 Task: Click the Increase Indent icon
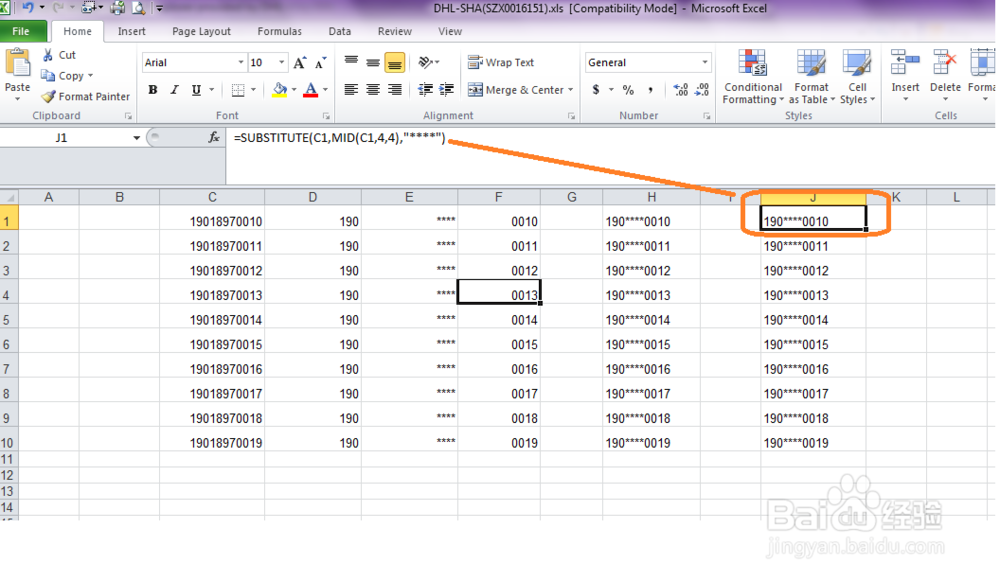[447, 90]
